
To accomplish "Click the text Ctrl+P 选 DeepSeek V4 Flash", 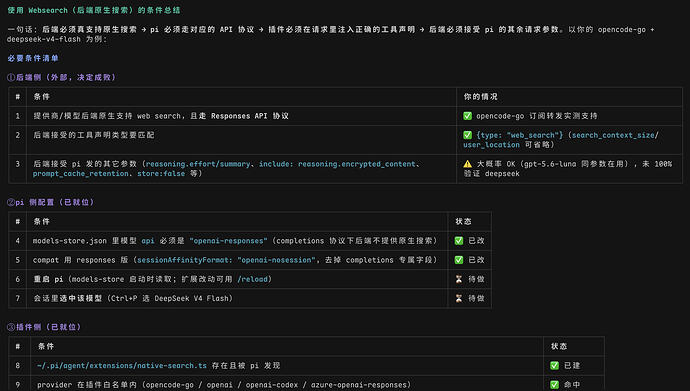I will point(170,298).
